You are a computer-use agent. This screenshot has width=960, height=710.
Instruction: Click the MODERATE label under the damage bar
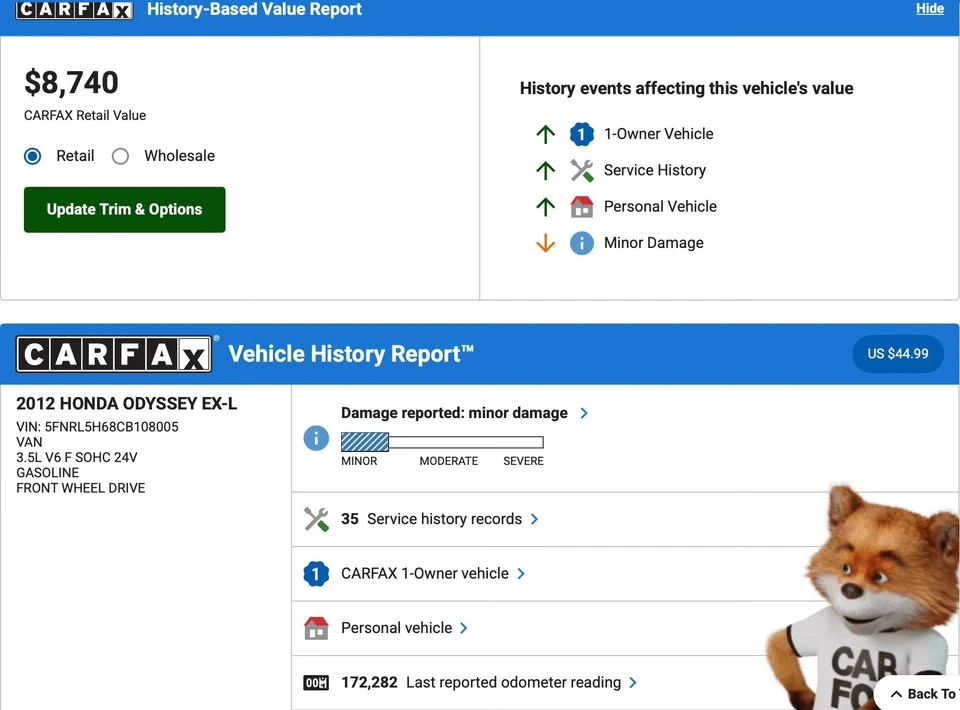(x=449, y=461)
